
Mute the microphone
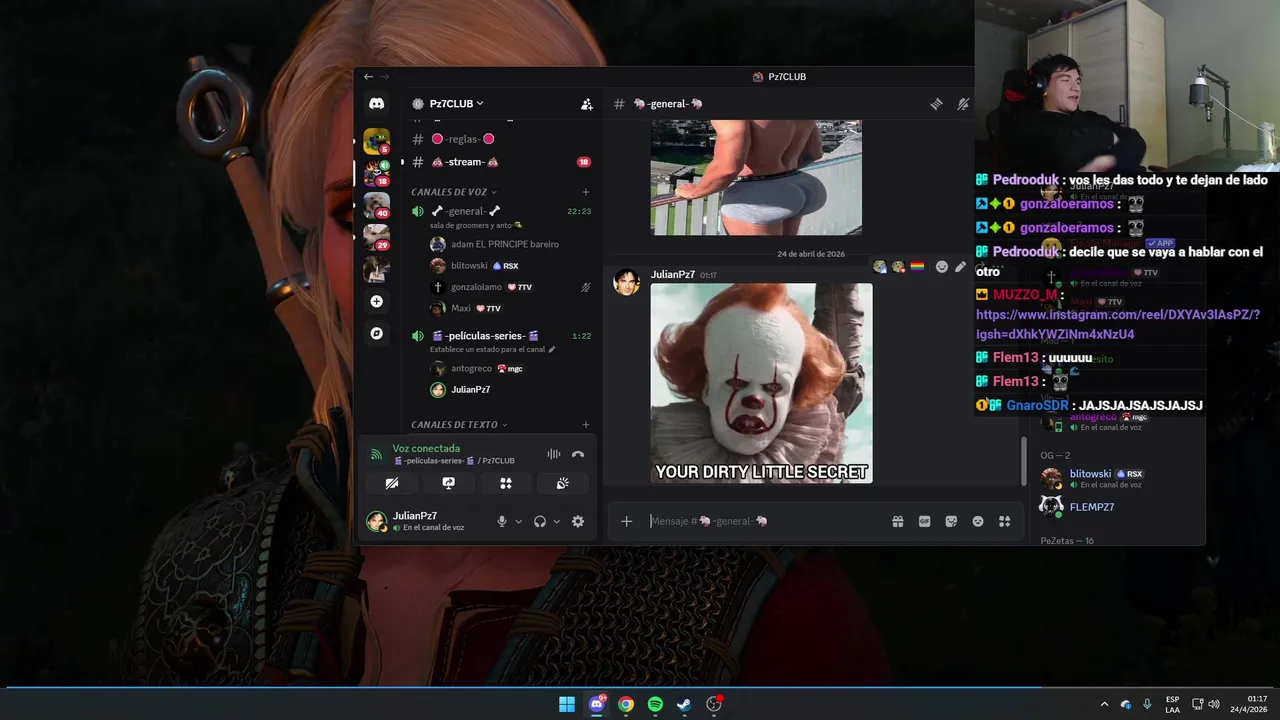coord(502,521)
